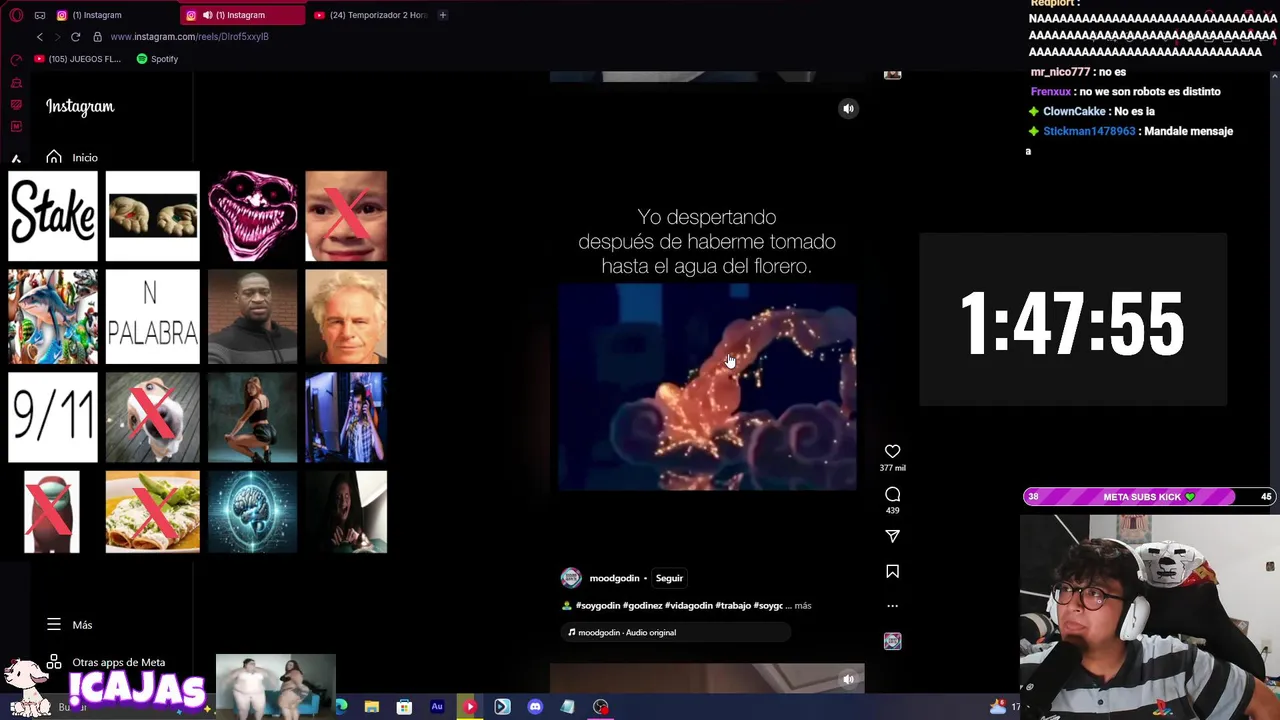Click ClownCakke in the chat
The width and height of the screenshot is (1280, 720).
1074,111
